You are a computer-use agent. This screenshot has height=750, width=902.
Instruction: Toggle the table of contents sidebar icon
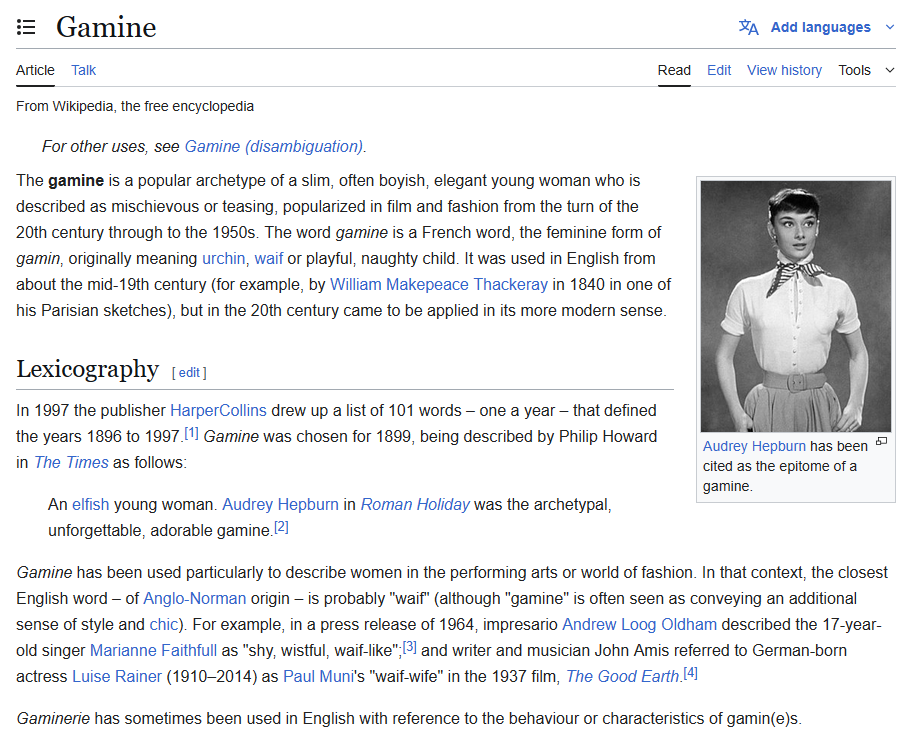pyautogui.click(x=26, y=27)
